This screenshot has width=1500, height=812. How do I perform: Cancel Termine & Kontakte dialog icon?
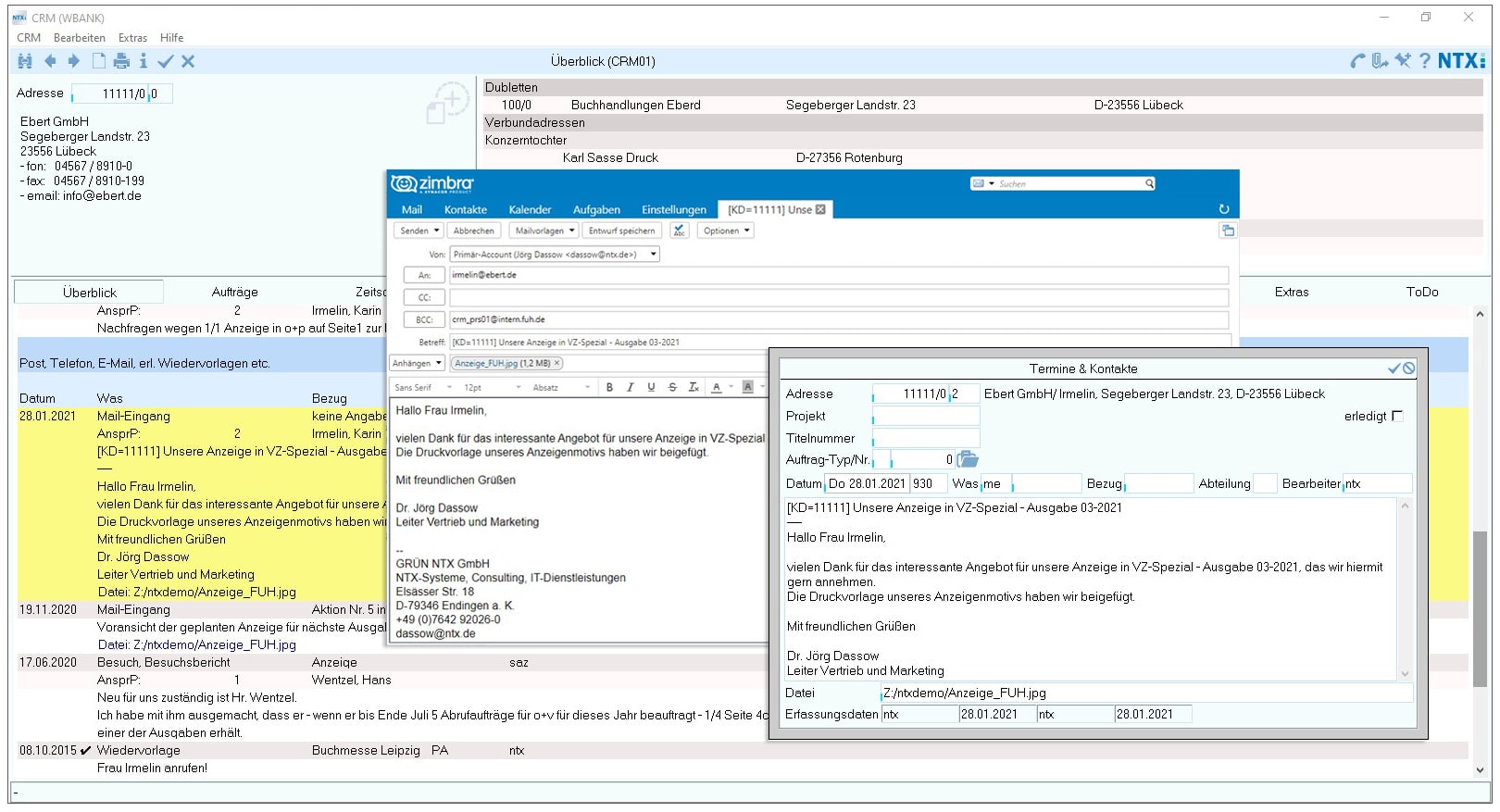pyautogui.click(x=1409, y=369)
